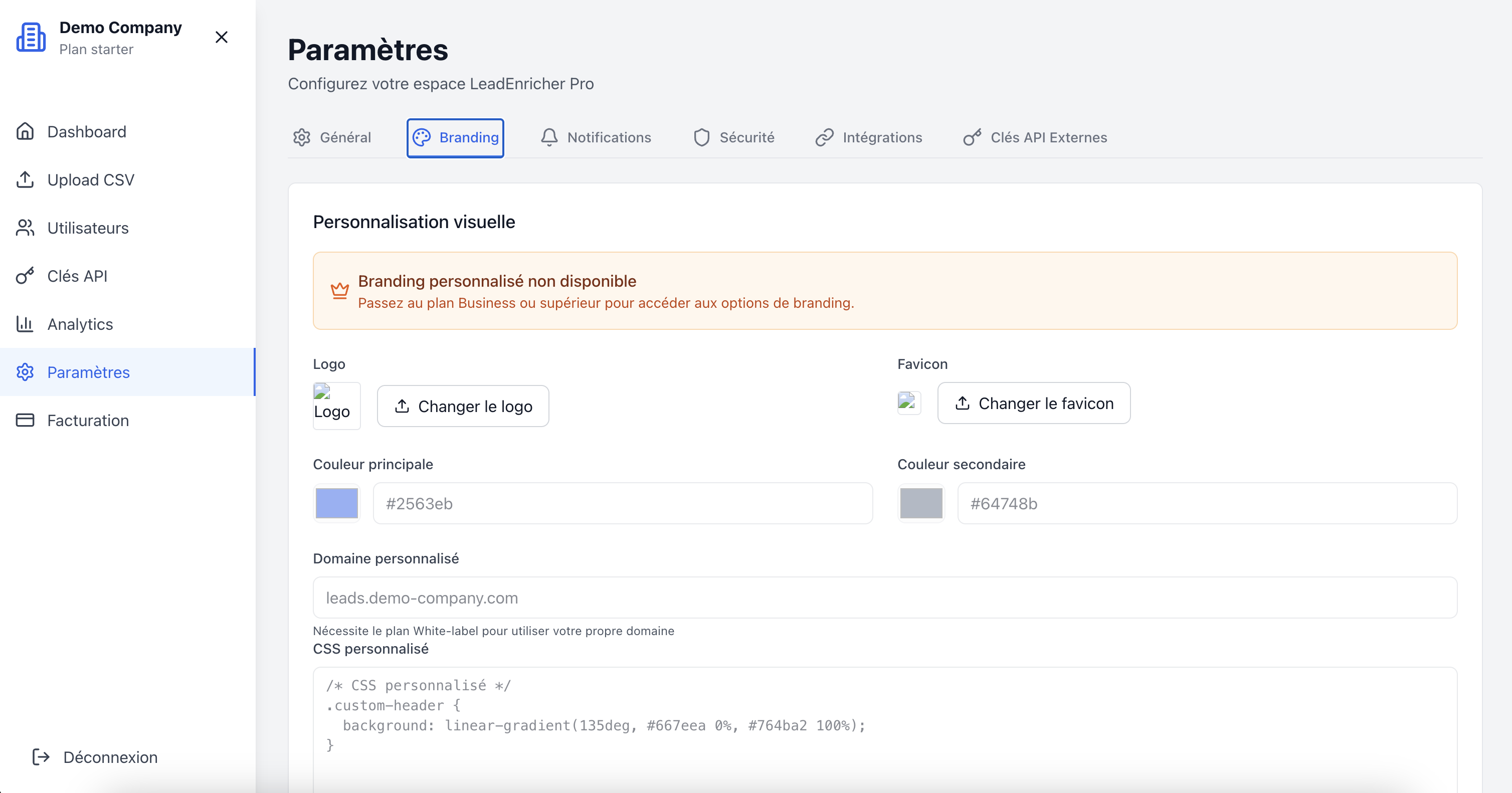The image size is (1512, 793).
Task: Select the Sécurité tab
Action: 734,137
